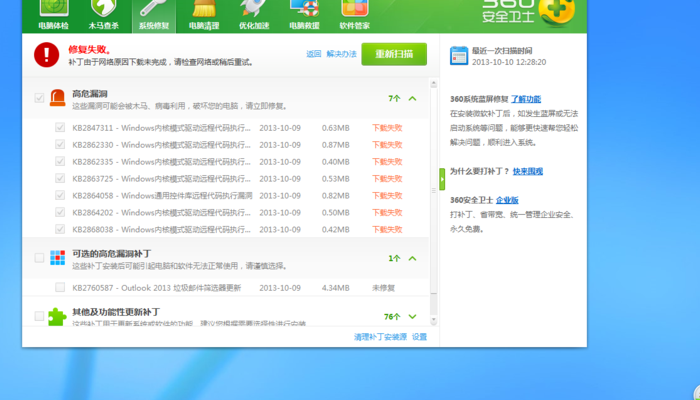Click the green puzzle piece icon
The height and width of the screenshot is (400, 700).
pos(57,317)
